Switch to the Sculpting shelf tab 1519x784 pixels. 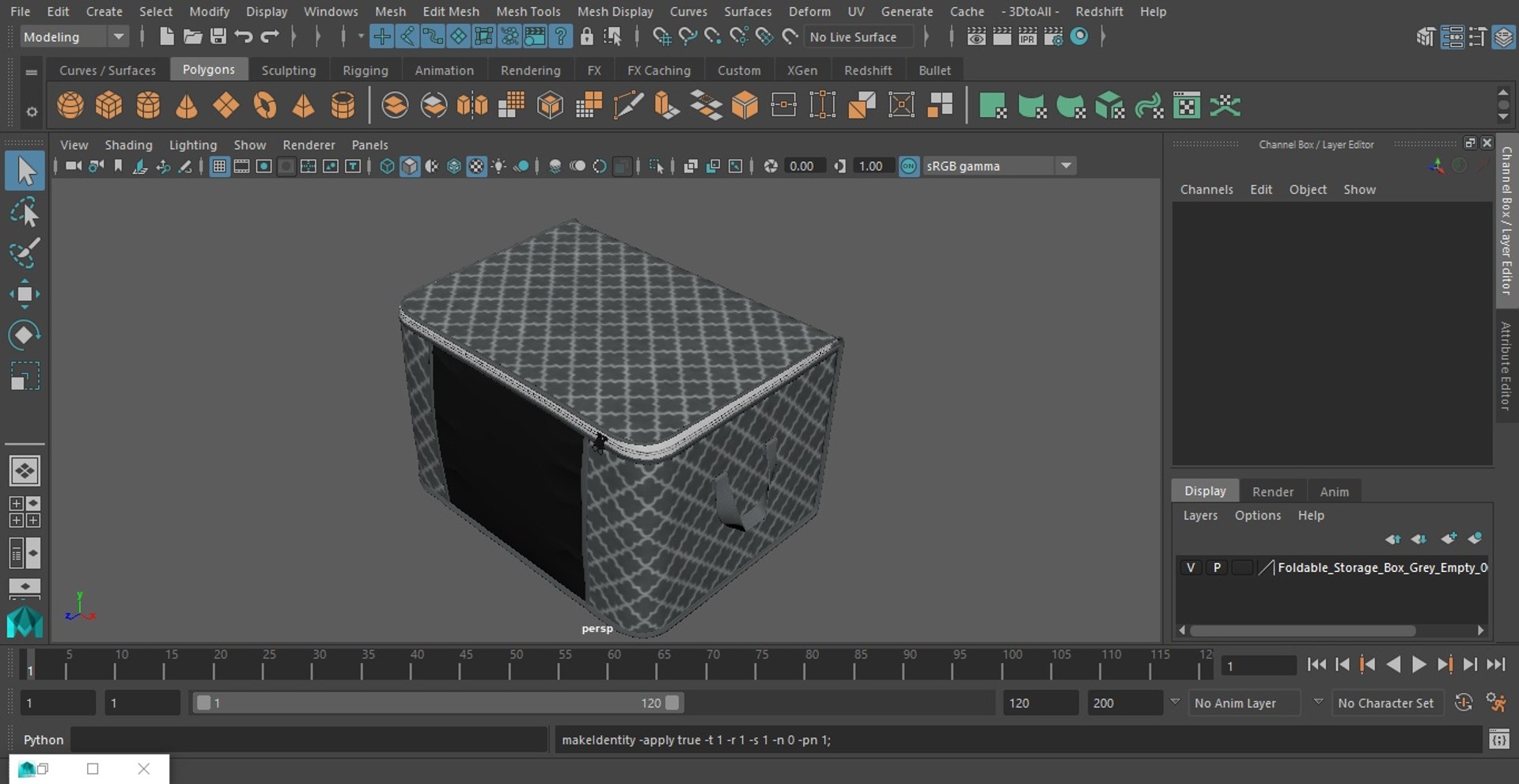[288, 70]
